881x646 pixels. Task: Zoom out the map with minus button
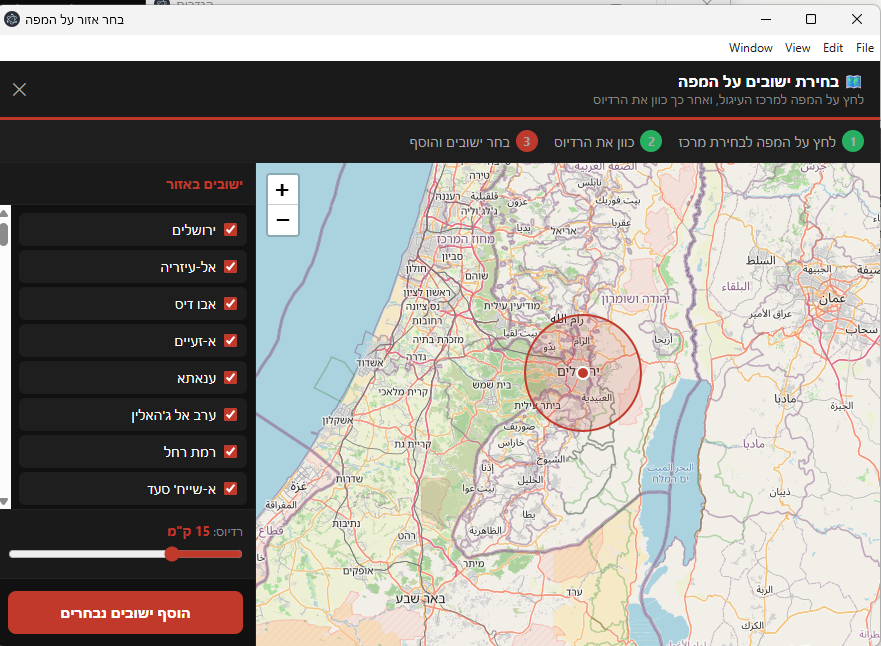283,220
